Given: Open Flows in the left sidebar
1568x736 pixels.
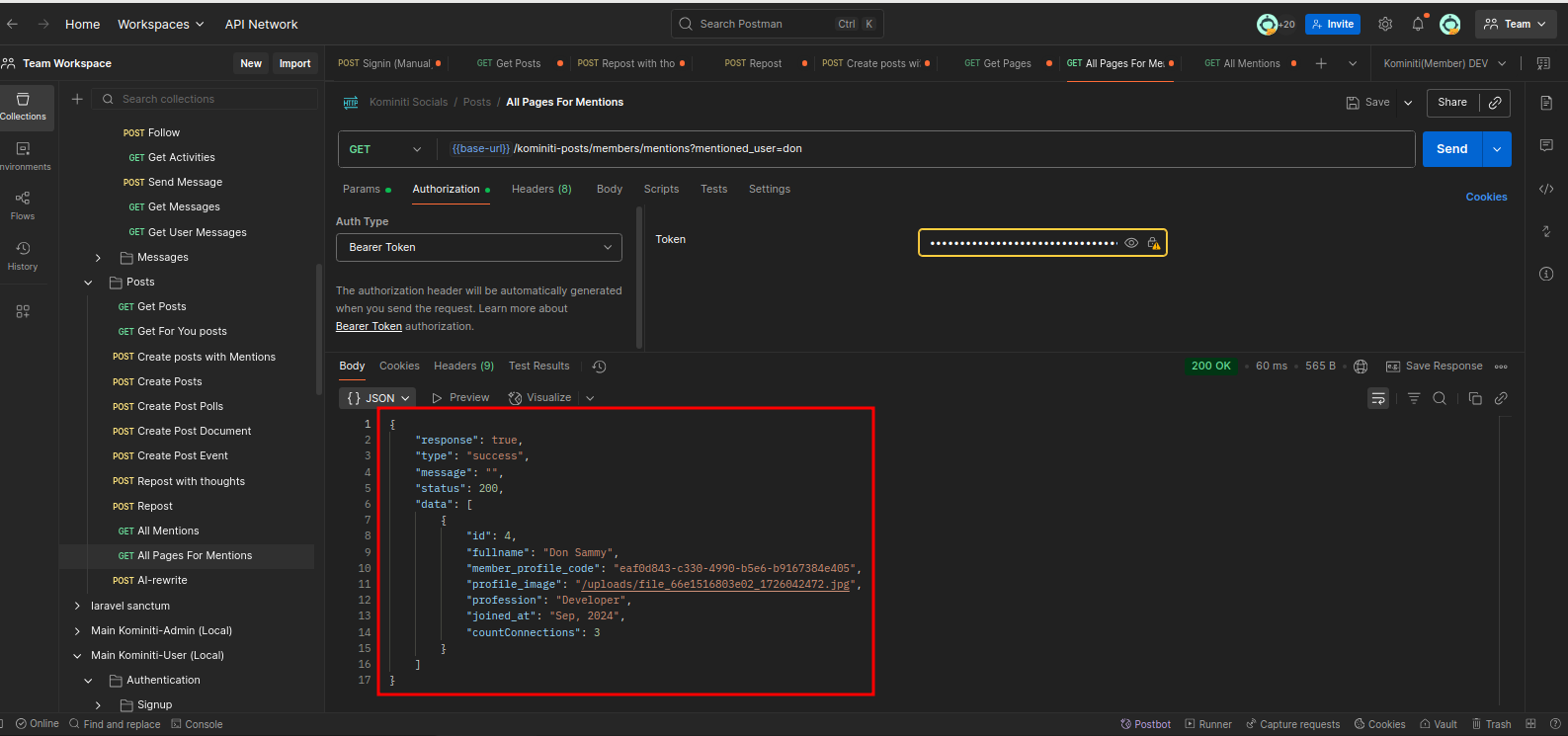Looking at the screenshot, I should click(23, 205).
